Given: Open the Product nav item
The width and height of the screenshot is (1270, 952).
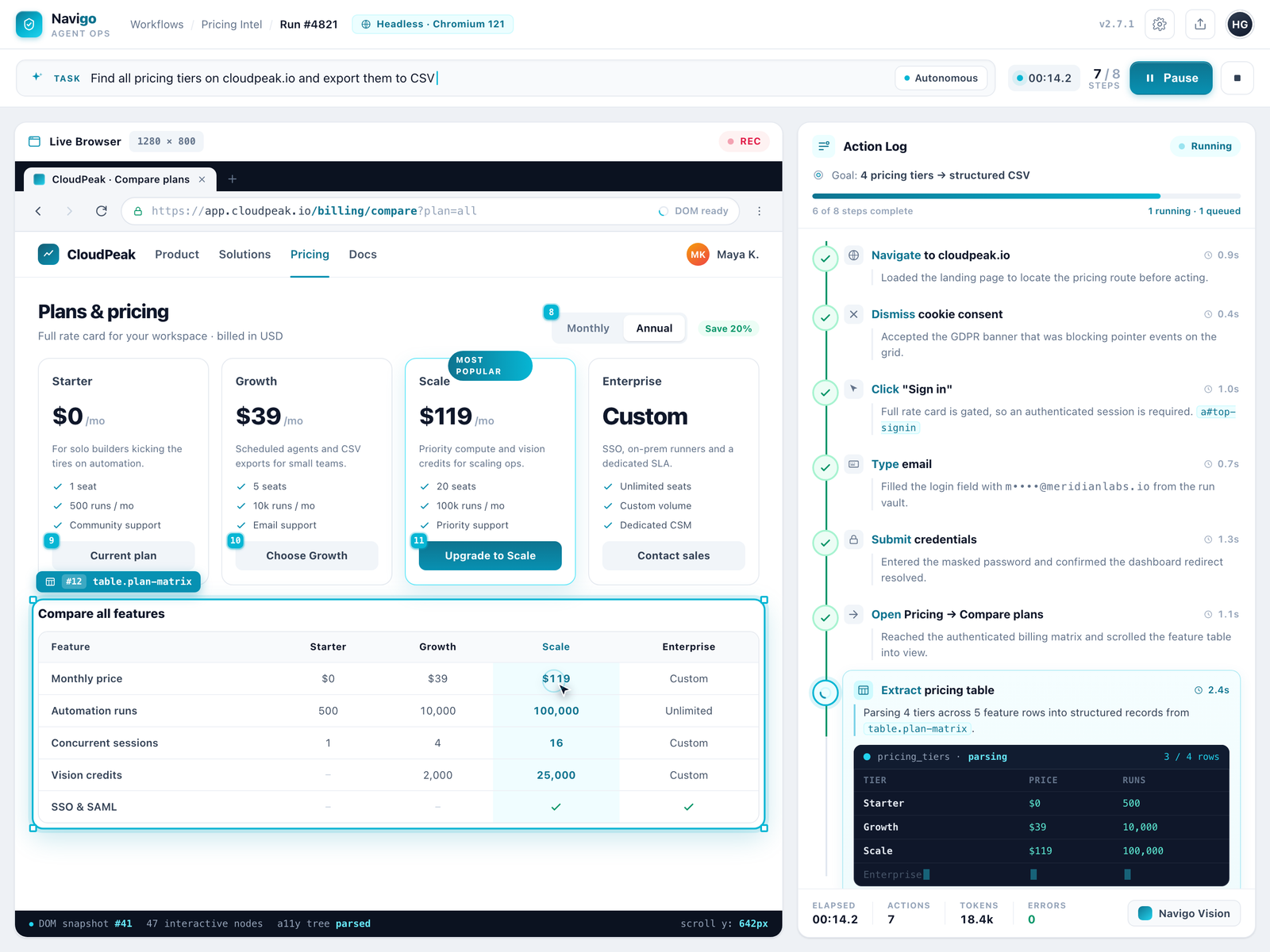Looking at the screenshot, I should 177,255.
